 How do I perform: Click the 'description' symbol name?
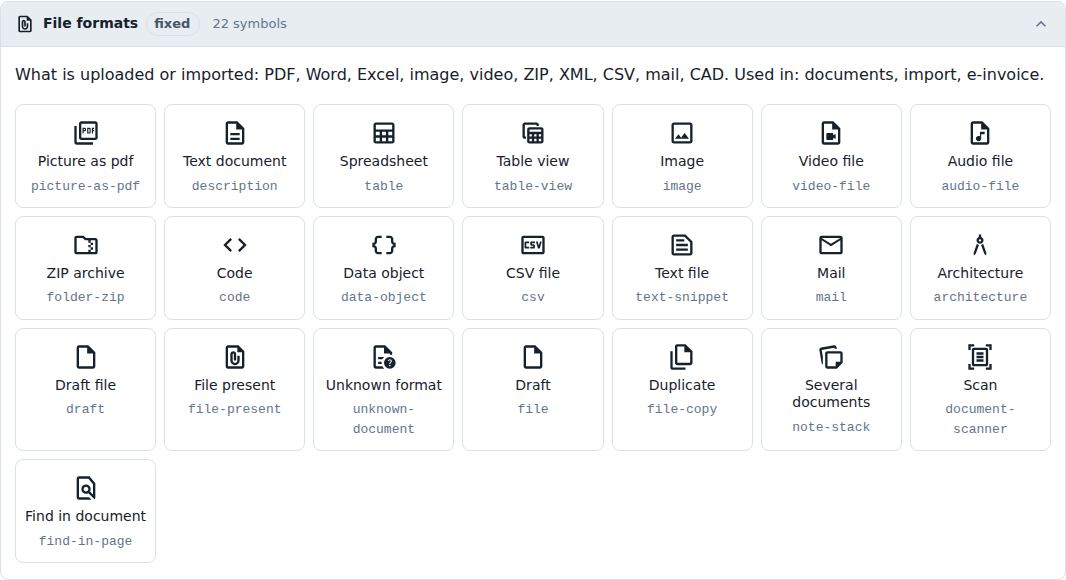coord(235,186)
